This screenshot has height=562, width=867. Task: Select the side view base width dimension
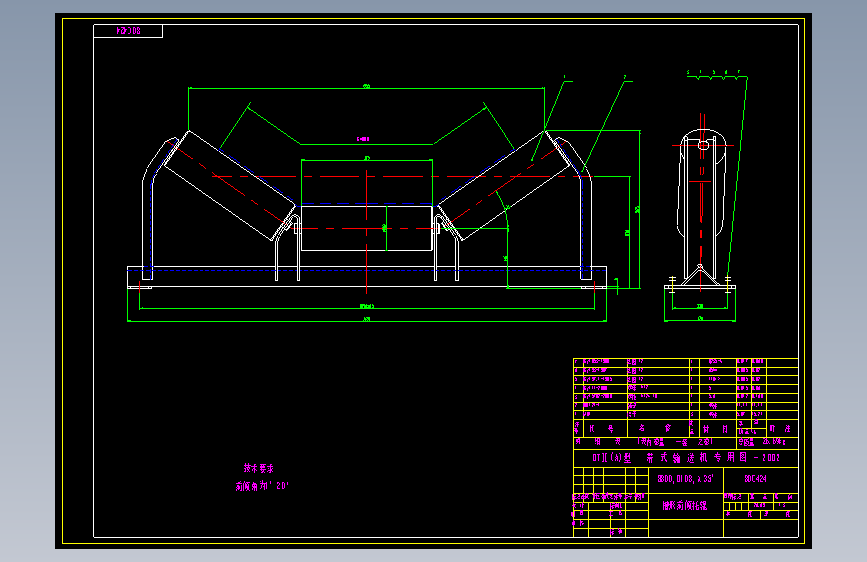coord(701,319)
